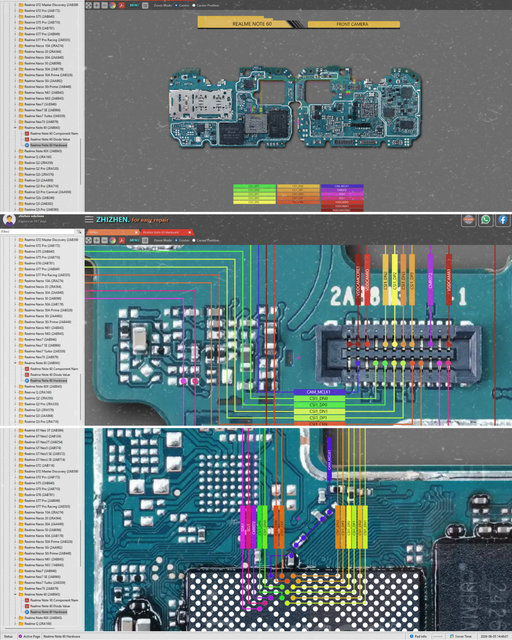The width and height of the screenshot is (512, 640).
Task: Open Realme Note 60 Component Name, top screenshot
Action: pos(53,133)
